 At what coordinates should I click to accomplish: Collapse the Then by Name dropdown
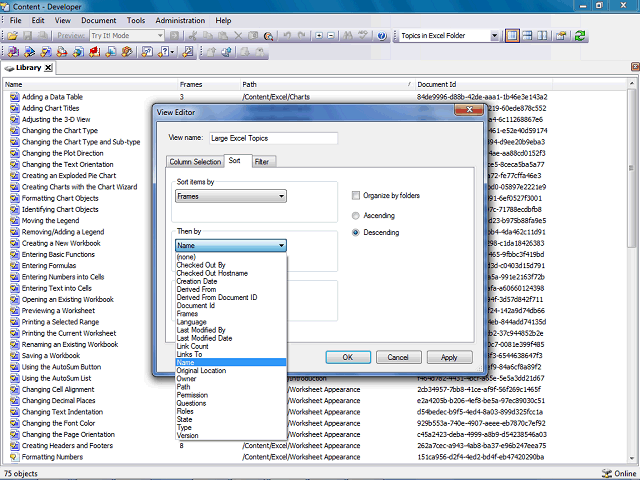pos(231,245)
